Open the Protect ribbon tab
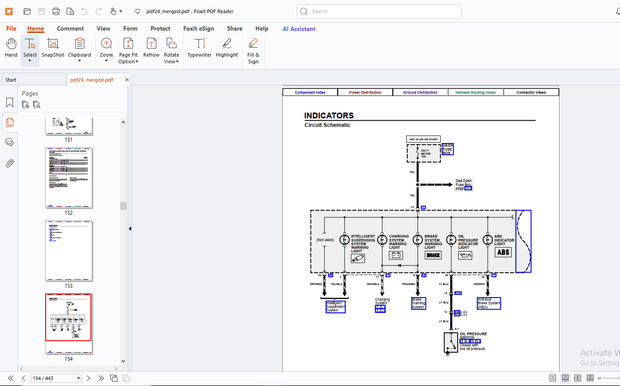This screenshot has height=386, width=620. click(160, 28)
